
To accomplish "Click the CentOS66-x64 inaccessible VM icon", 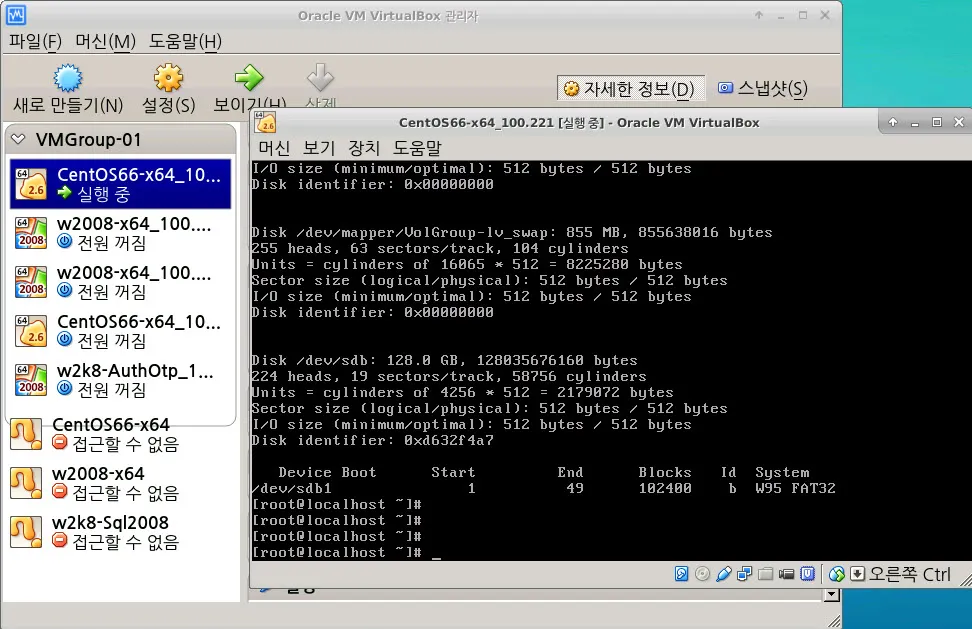I will tap(26, 434).
